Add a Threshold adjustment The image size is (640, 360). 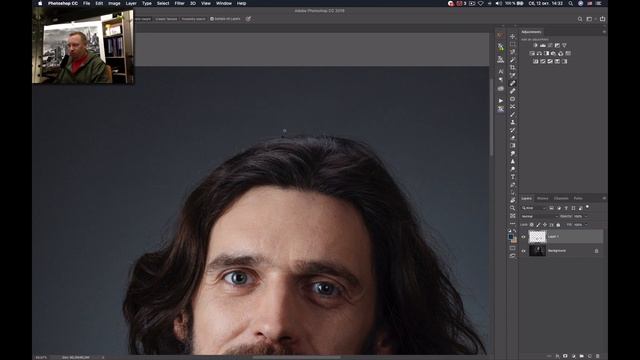[550, 61]
